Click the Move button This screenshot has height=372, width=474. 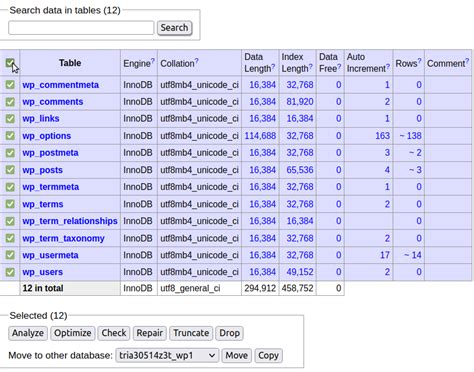(237, 355)
